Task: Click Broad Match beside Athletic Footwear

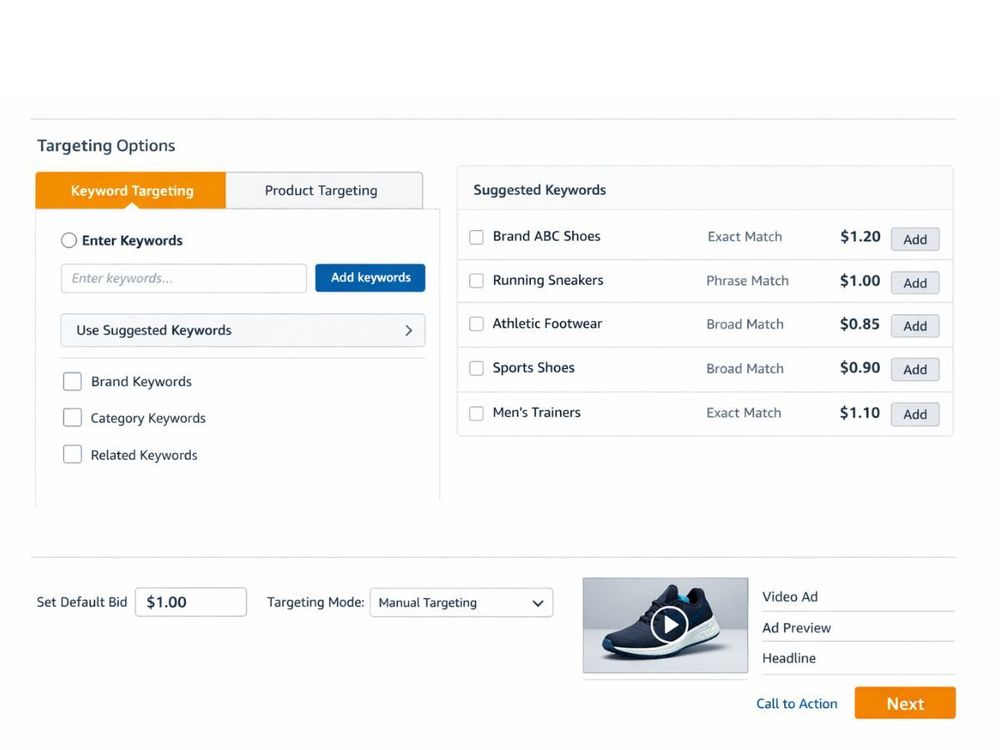Action: point(745,324)
